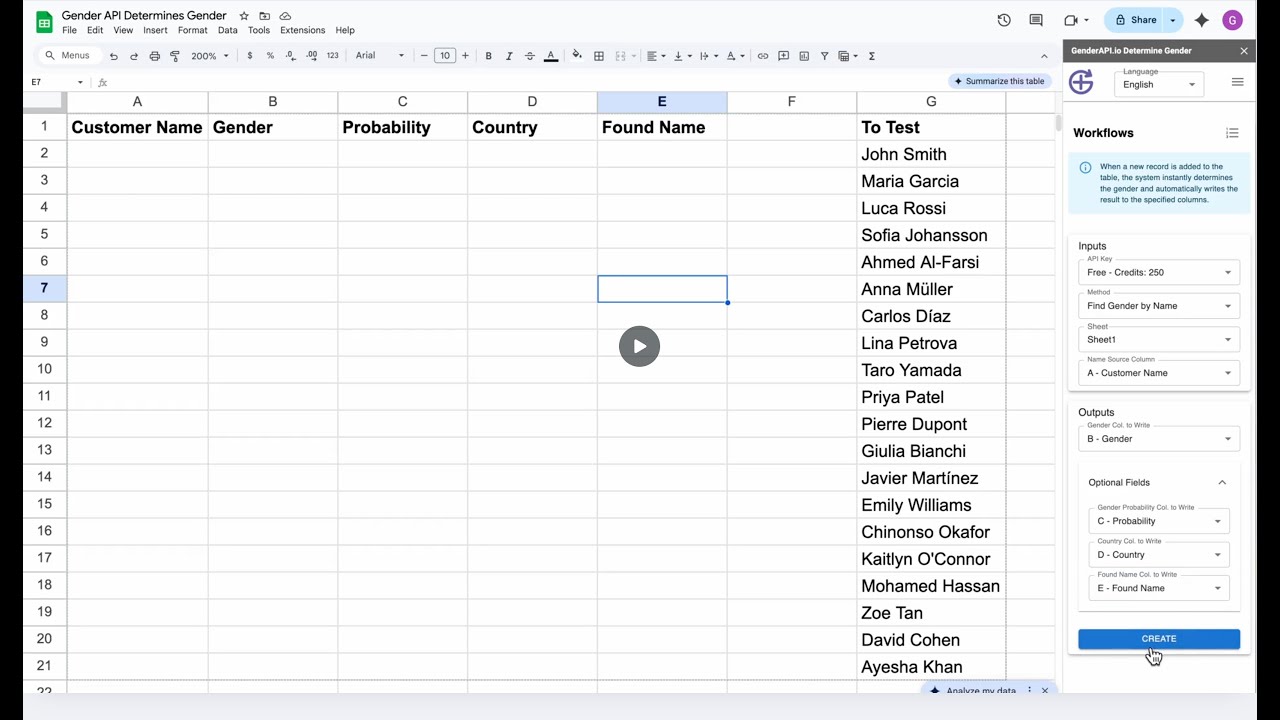The image size is (1280, 720).
Task: Open the File menu
Action: (x=69, y=30)
